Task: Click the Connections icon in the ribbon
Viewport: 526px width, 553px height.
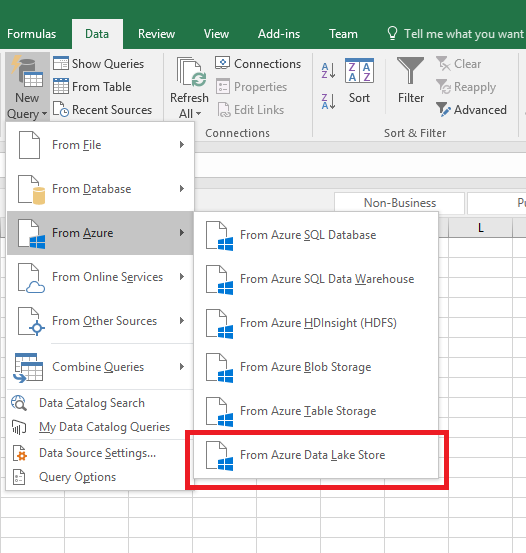Action: pos(222,63)
